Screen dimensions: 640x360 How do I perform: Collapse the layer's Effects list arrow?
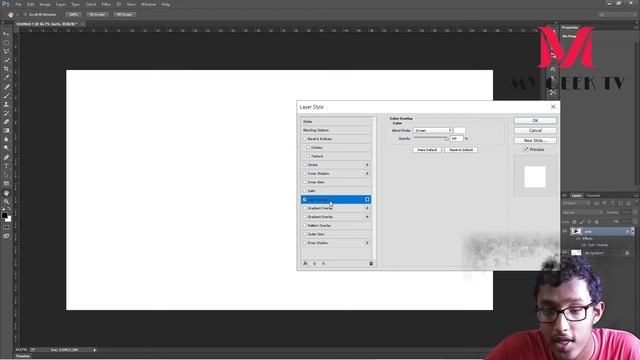tap(632, 231)
